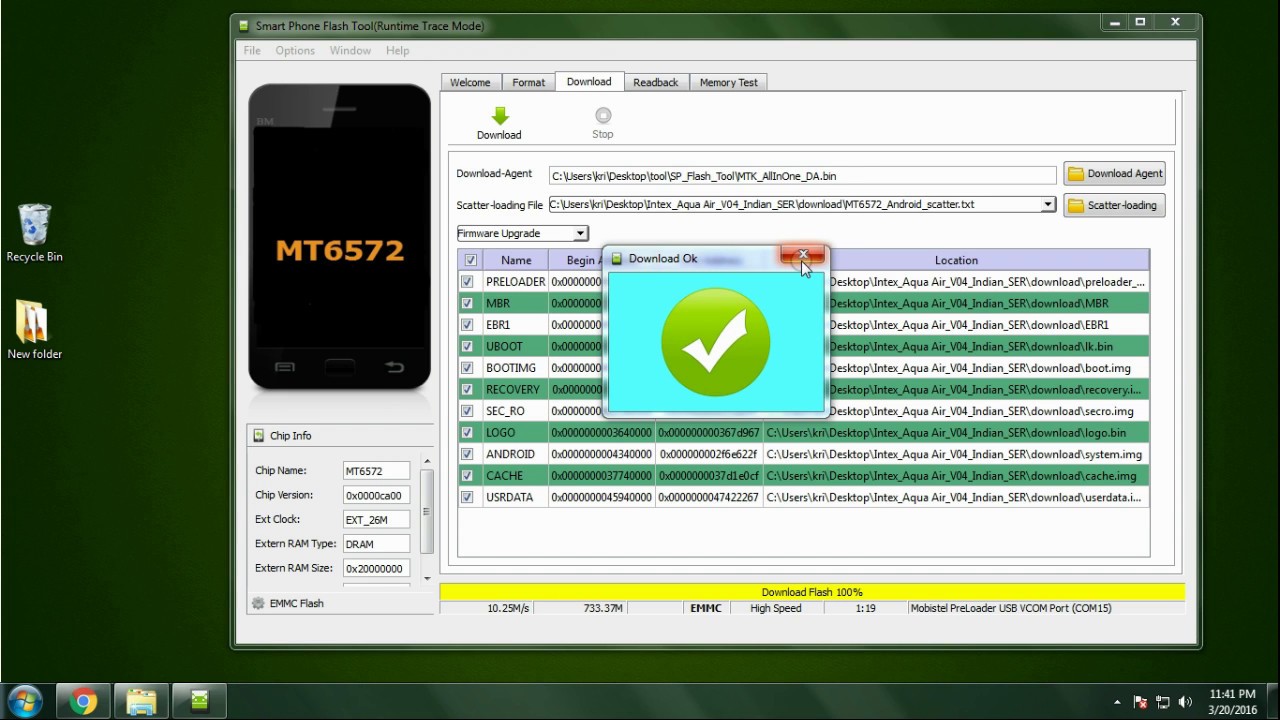
Task: Click the LOGO begin address 0x0000000003640000
Action: 601,433
